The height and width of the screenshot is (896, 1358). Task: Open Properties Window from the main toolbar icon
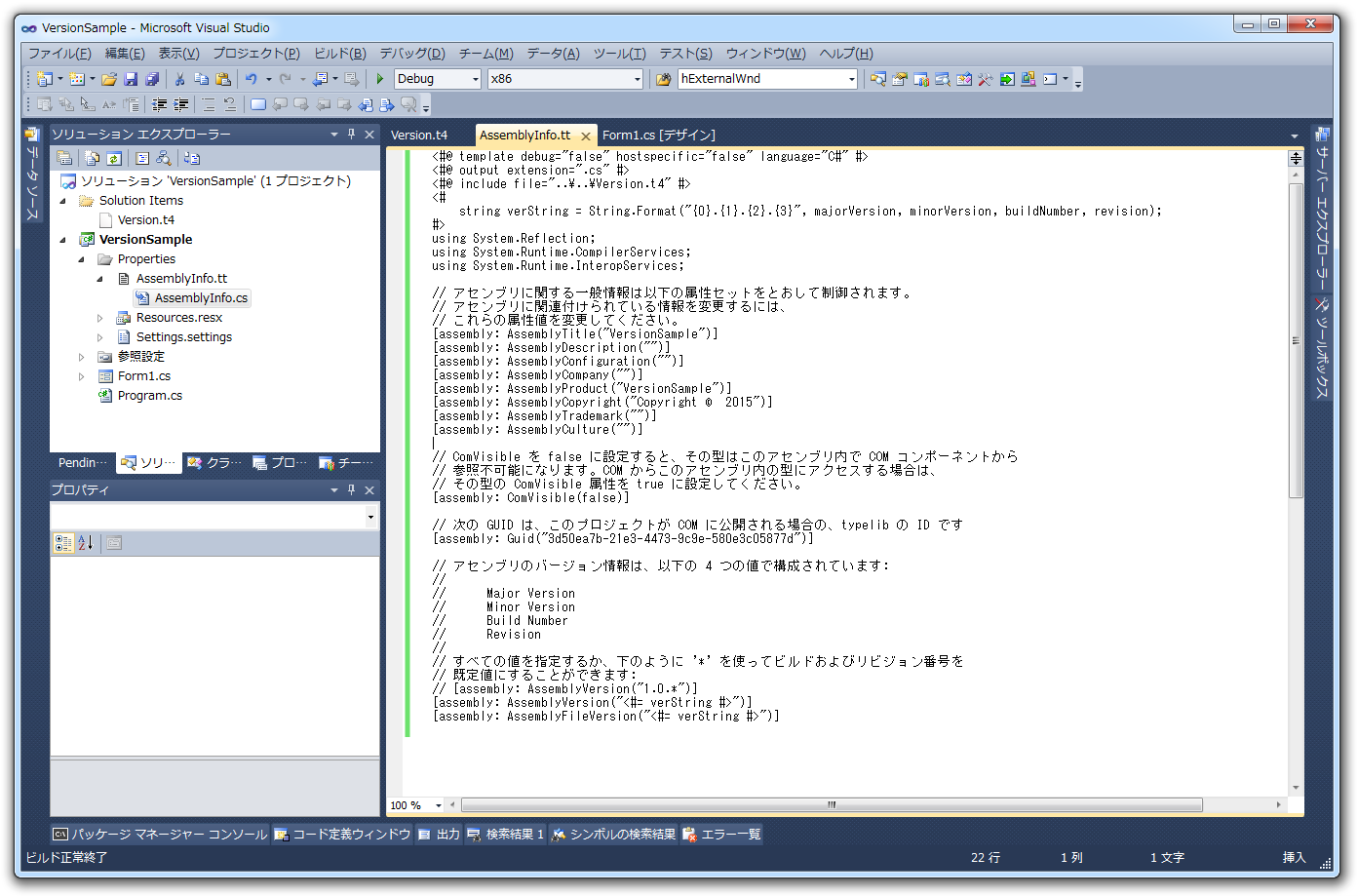coord(900,79)
